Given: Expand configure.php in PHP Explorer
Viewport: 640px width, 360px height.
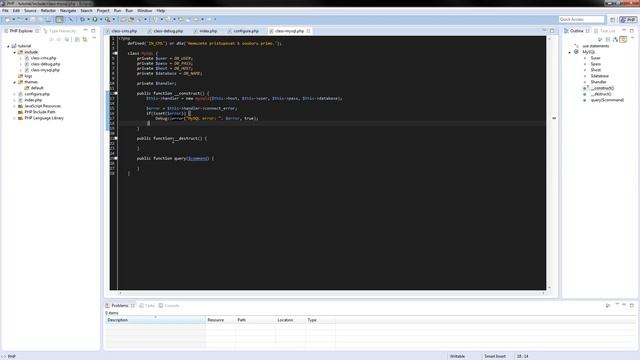Looking at the screenshot, I should [15, 94].
